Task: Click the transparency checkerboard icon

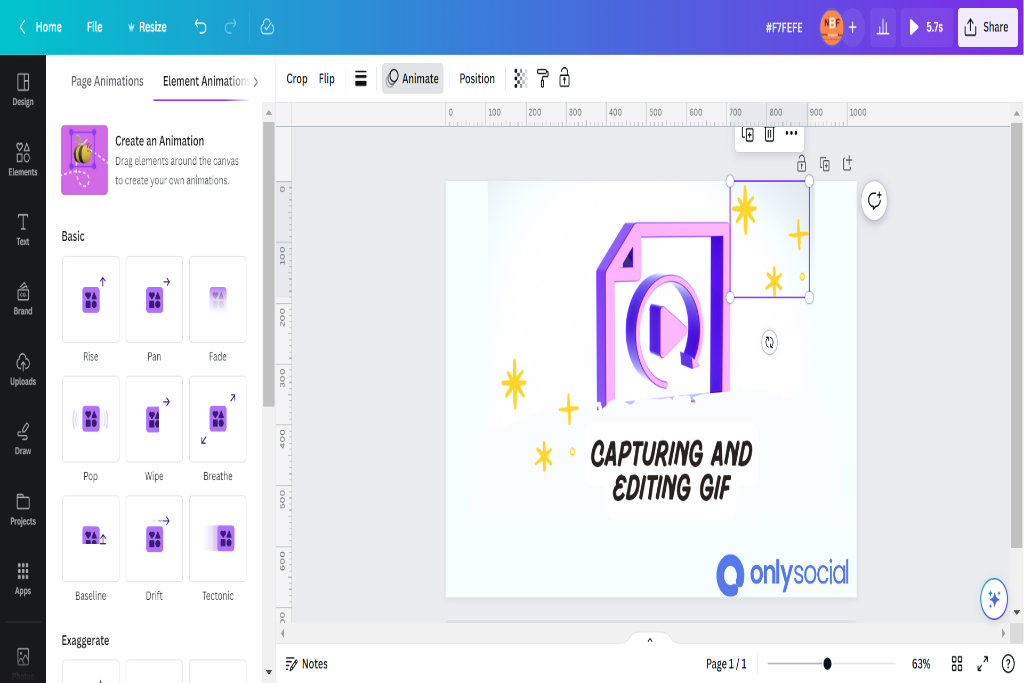Action: coord(520,79)
